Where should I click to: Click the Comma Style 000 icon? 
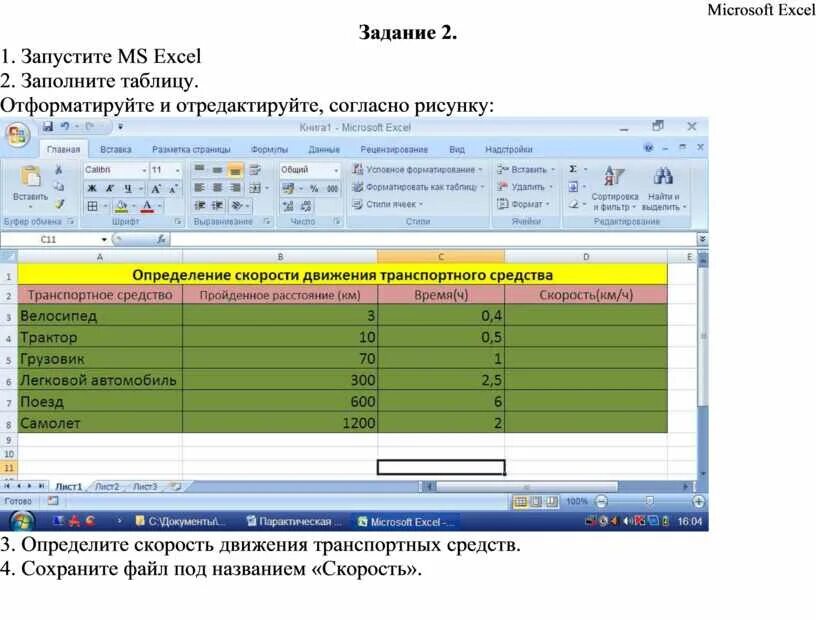coord(333,188)
